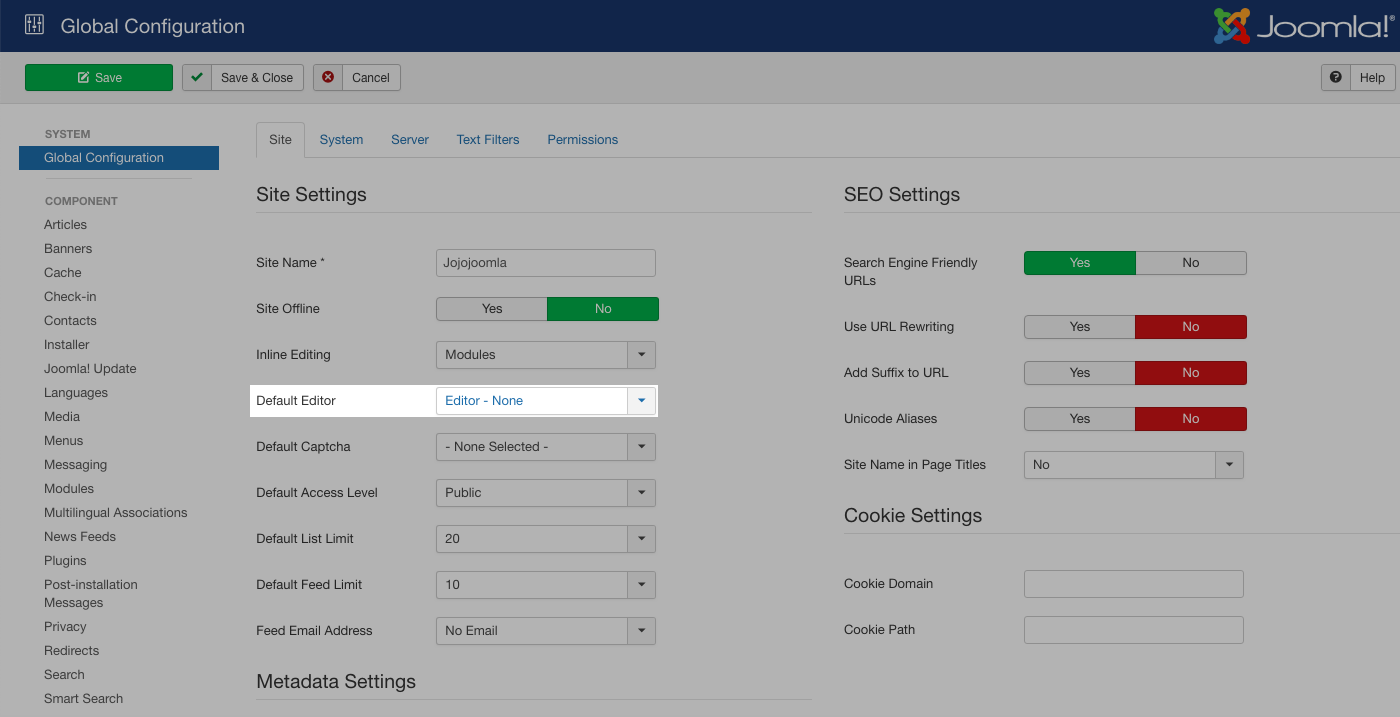Set Add Suffix to URL to Yes
The image size is (1400, 717).
pyautogui.click(x=1080, y=373)
